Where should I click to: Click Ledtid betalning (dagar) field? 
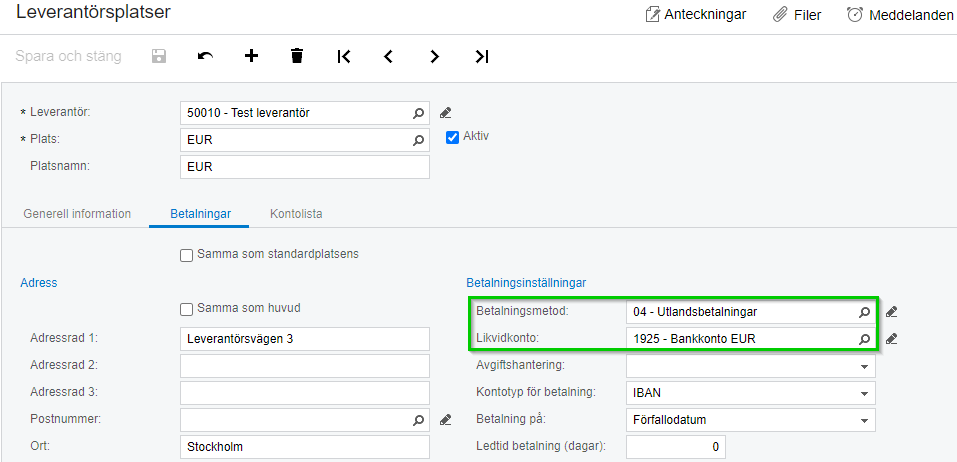pyautogui.click(x=676, y=447)
